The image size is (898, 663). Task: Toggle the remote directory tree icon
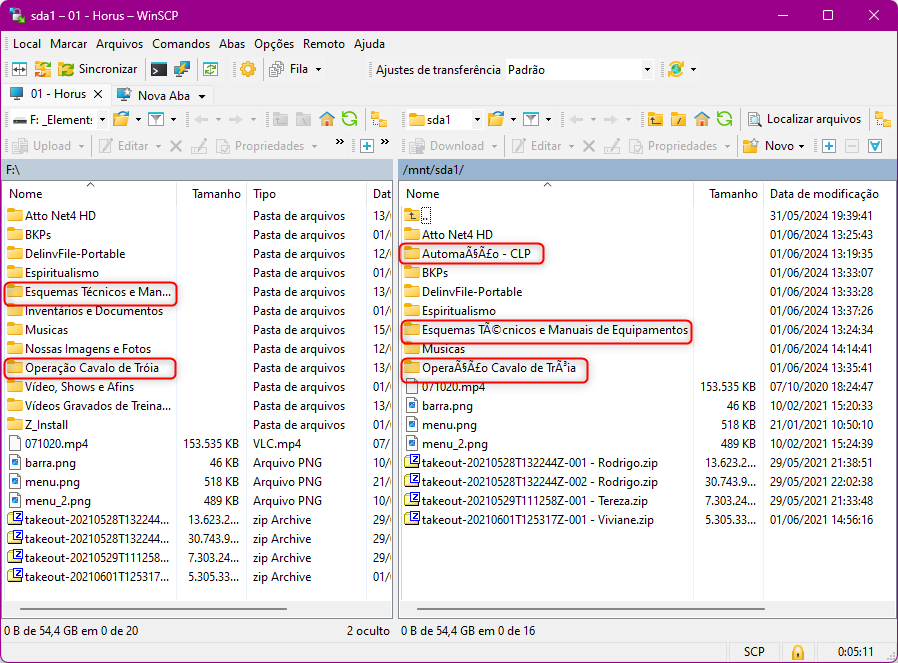click(x=882, y=119)
